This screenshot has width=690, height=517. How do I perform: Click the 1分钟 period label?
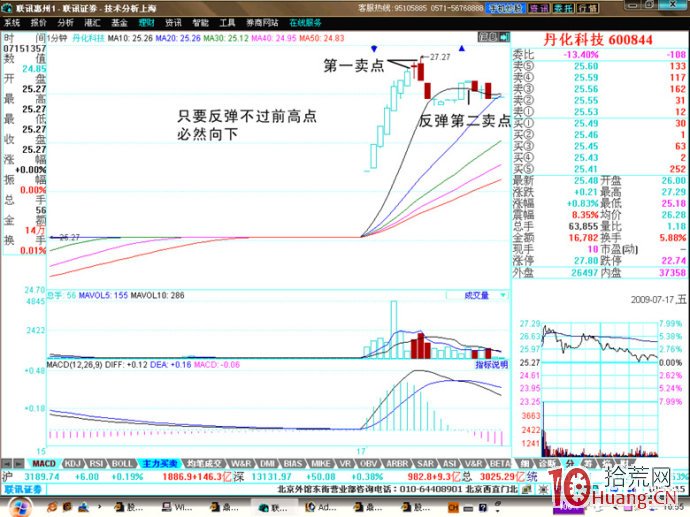click(57, 38)
